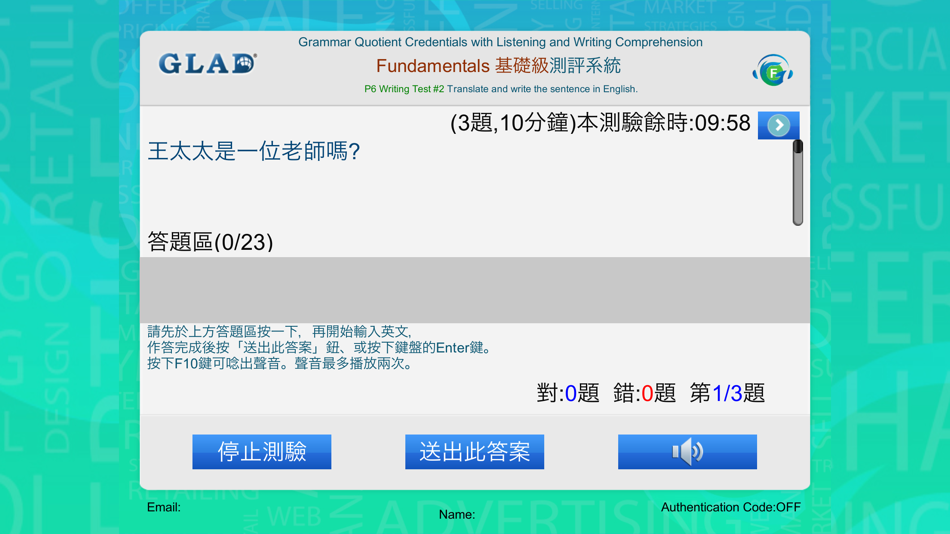This screenshot has height=534, width=950.
Task: Click the round F headset logo icon
Action: 772,71
